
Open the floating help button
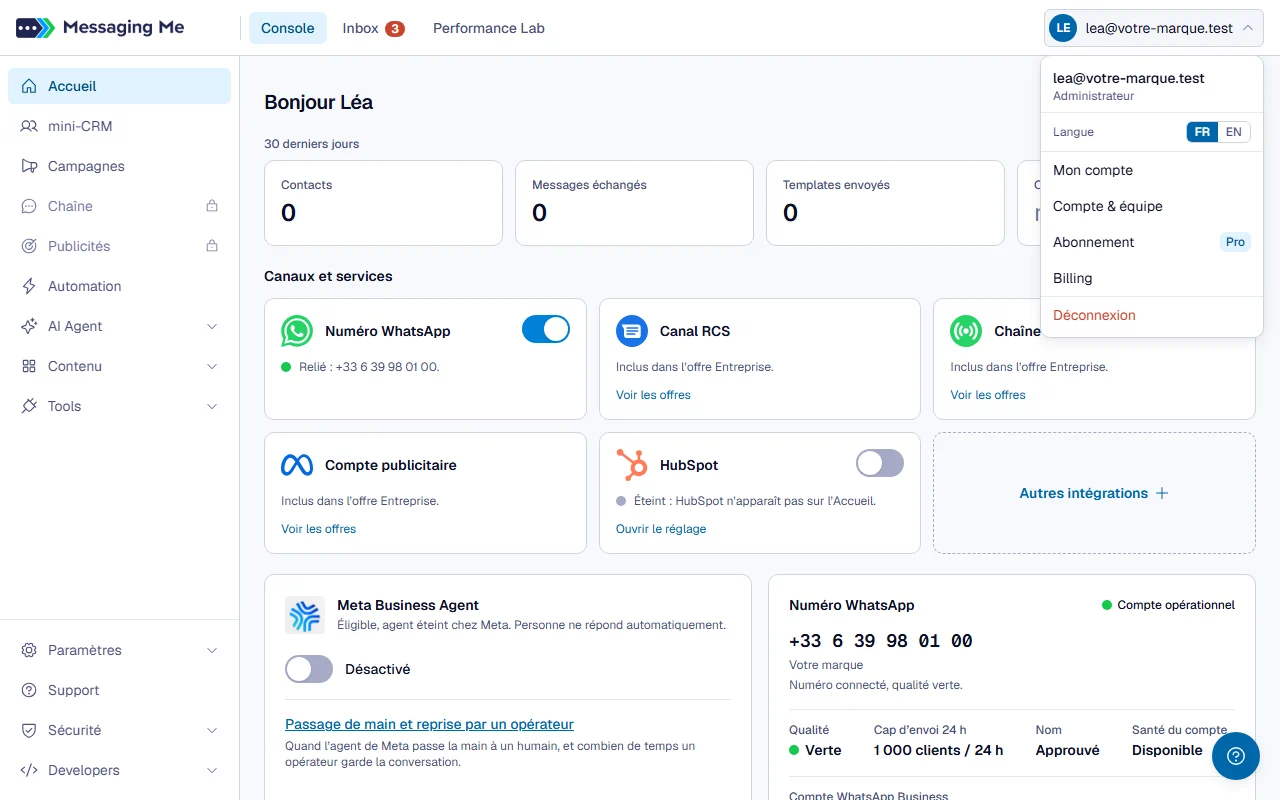pyautogui.click(x=1236, y=756)
